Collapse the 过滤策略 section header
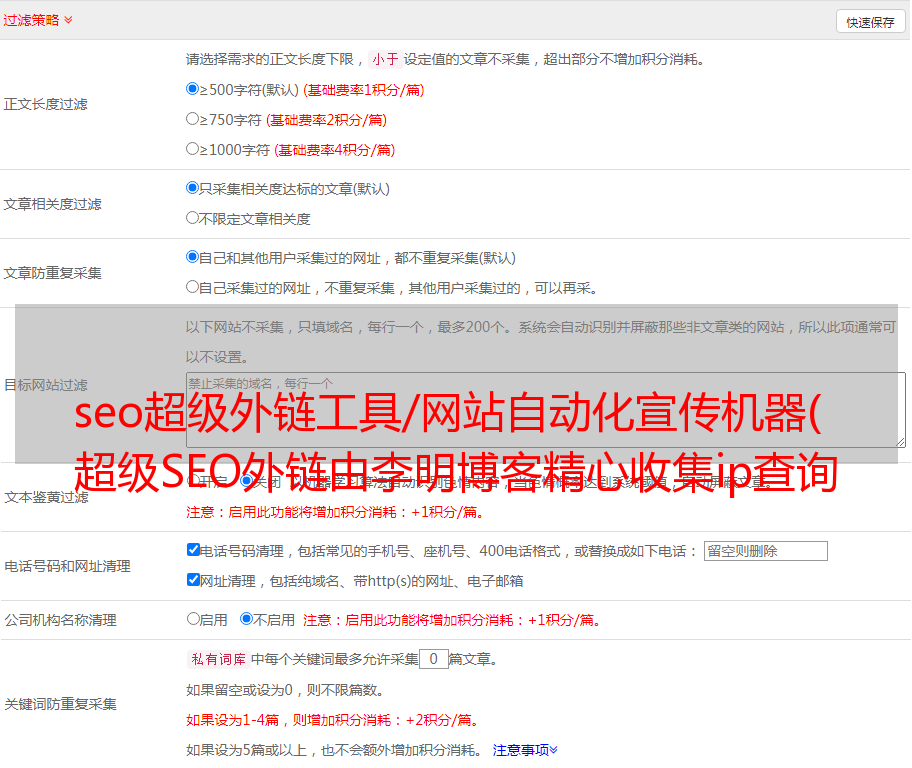 [38, 20]
